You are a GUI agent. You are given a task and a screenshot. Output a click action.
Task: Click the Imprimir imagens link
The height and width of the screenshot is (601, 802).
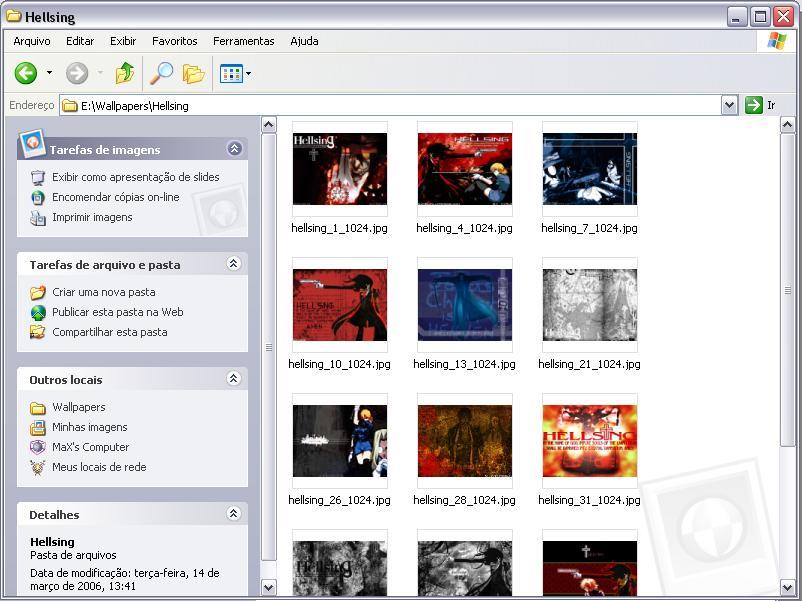pyautogui.click(x=92, y=217)
